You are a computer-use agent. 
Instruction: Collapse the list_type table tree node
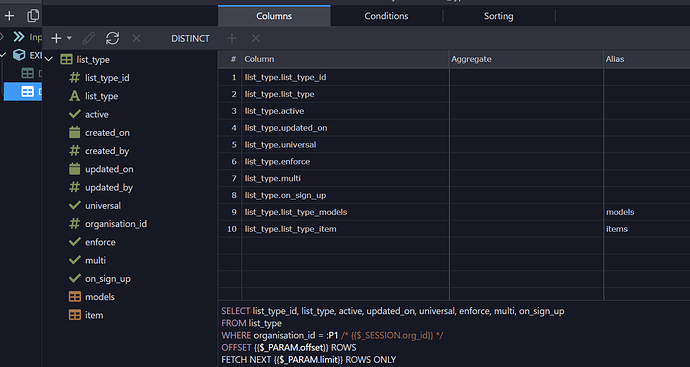48,59
